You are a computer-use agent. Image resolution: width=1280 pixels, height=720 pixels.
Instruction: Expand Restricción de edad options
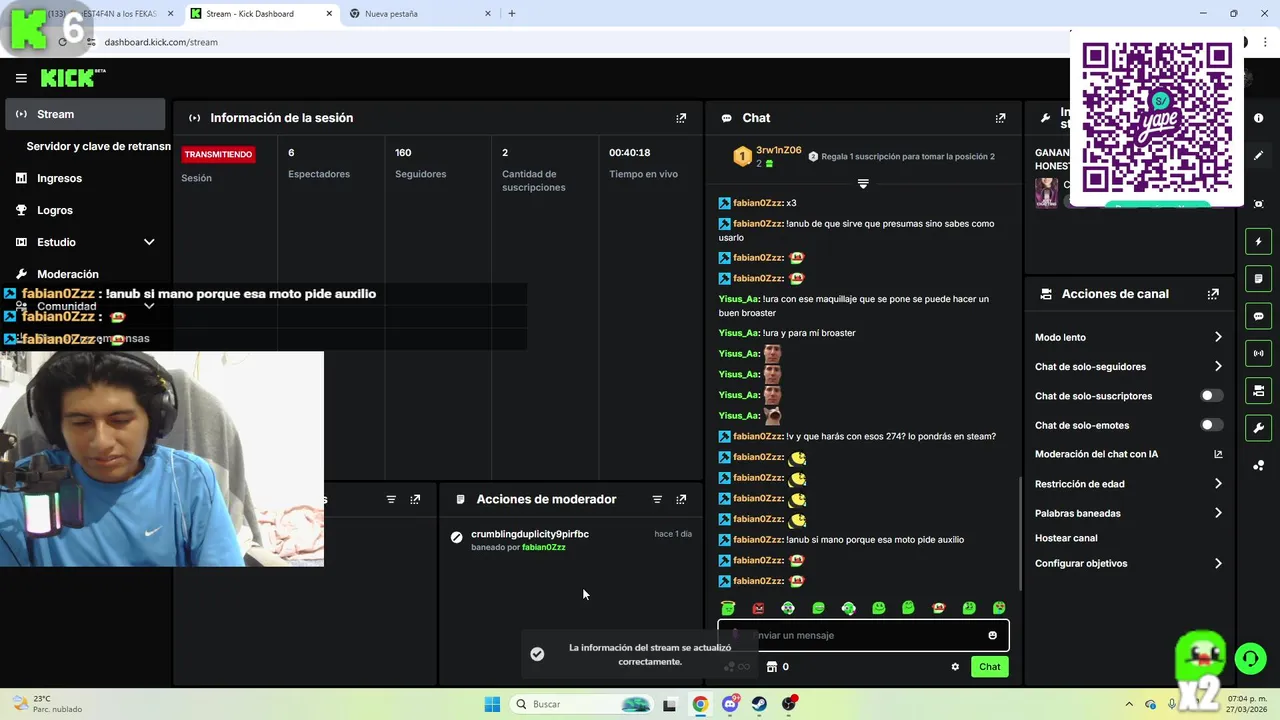pos(1218,484)
